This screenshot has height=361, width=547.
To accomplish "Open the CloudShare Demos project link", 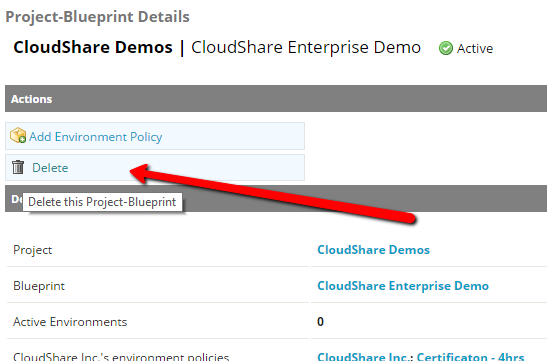I will pos(373,250).
